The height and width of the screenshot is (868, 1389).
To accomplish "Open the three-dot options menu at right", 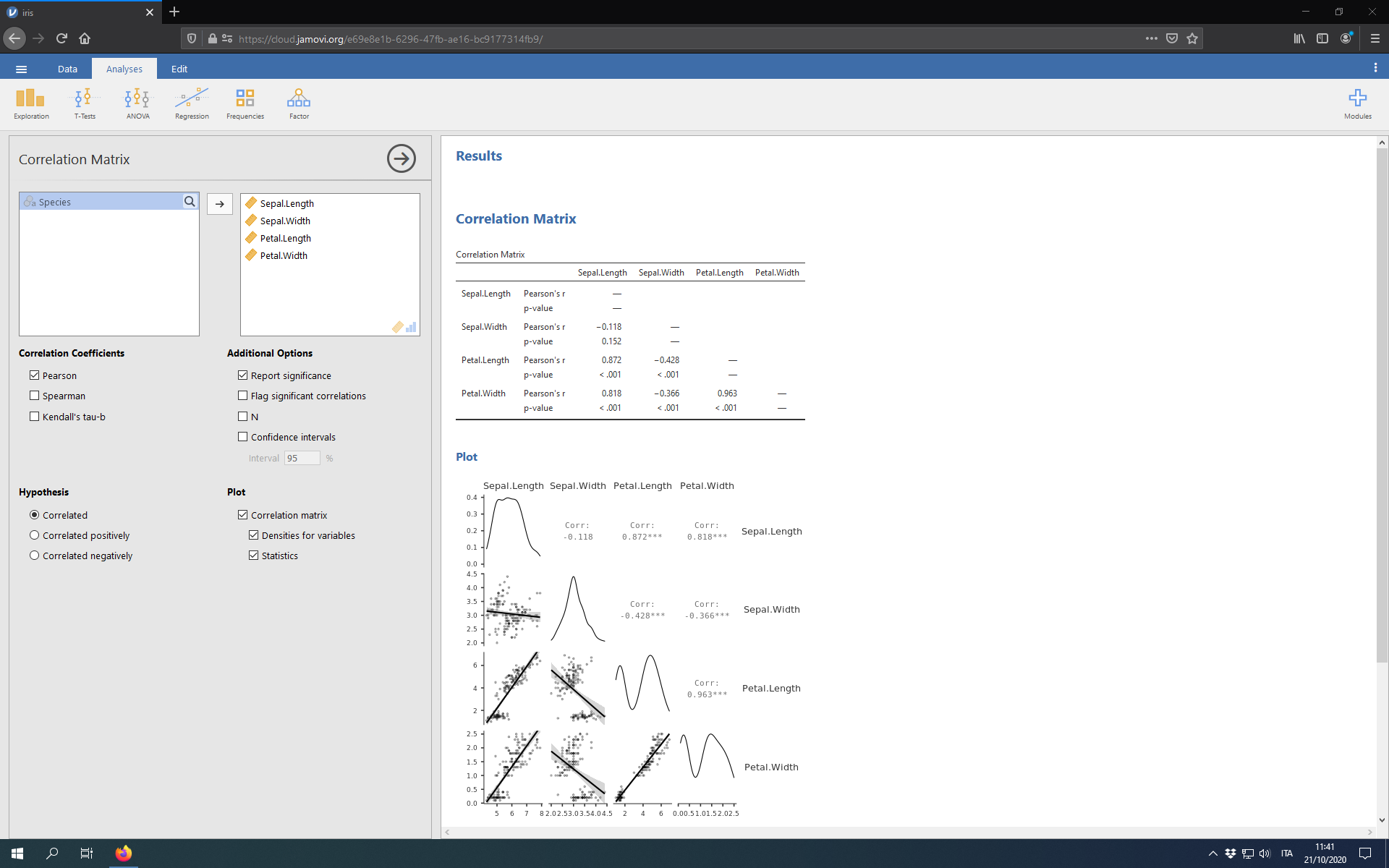I will point(1375,68).
